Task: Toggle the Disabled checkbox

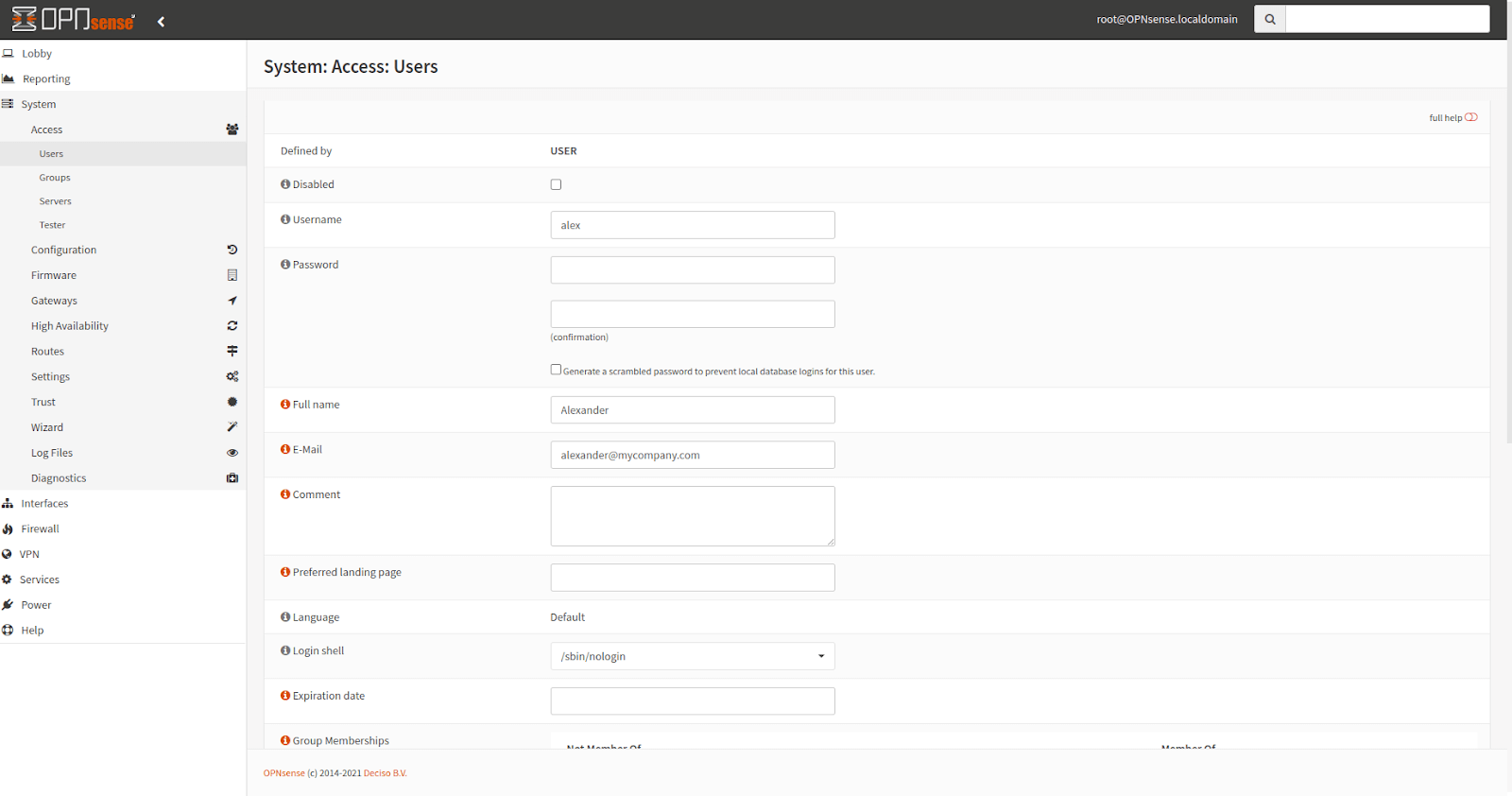Action: tap(556, 185)
